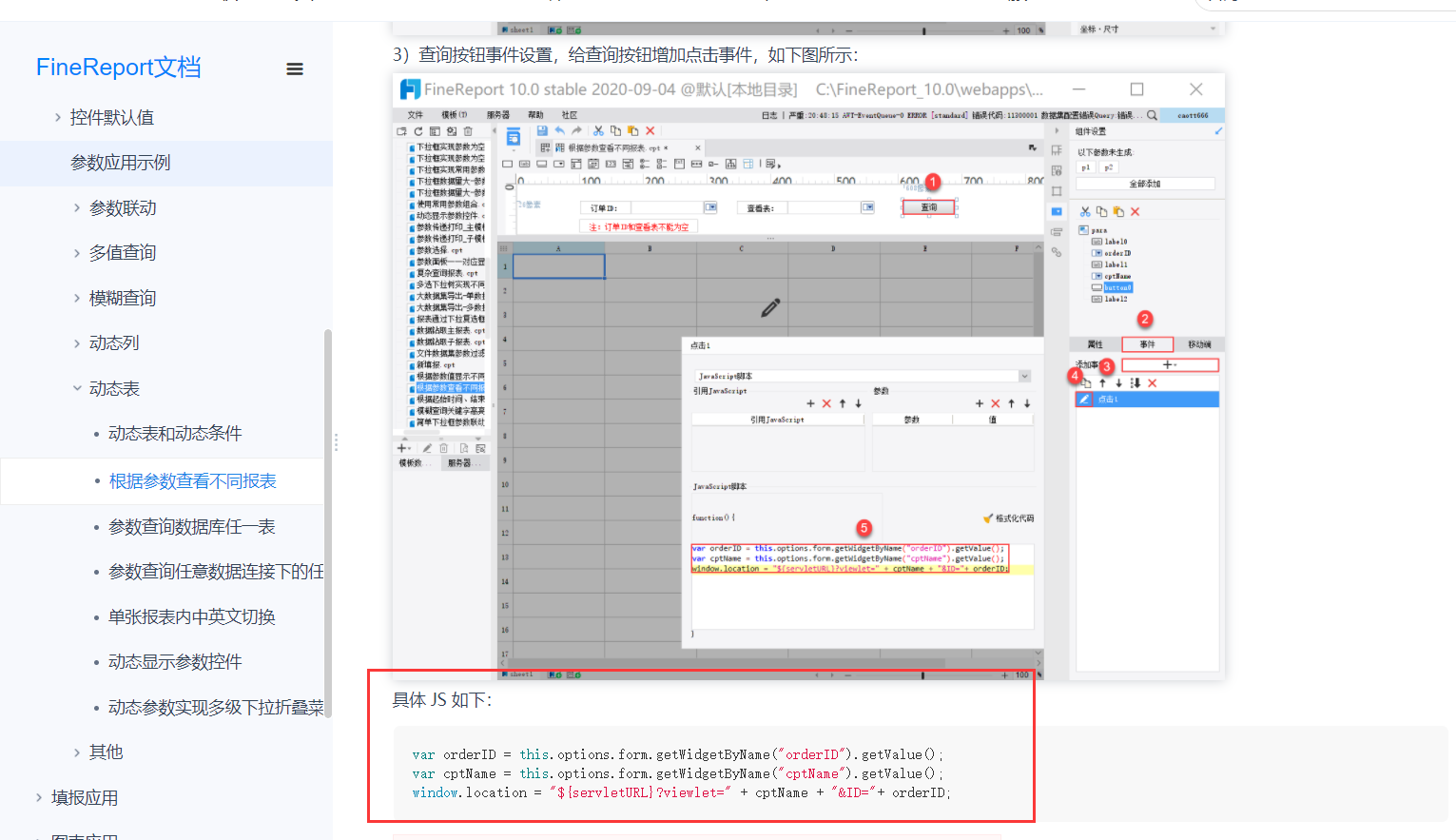Open the 动态显示参数控件 article

coord(175,661)
